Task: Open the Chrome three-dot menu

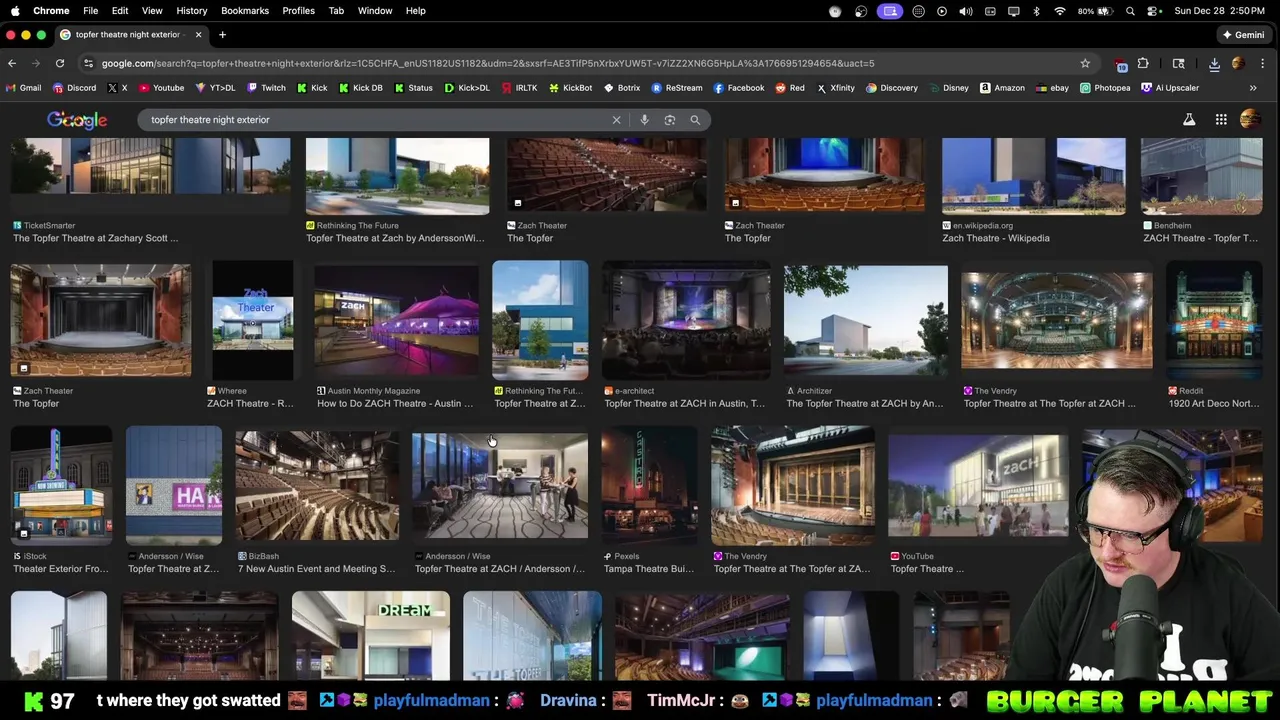Action: (x=1265, y=63)
